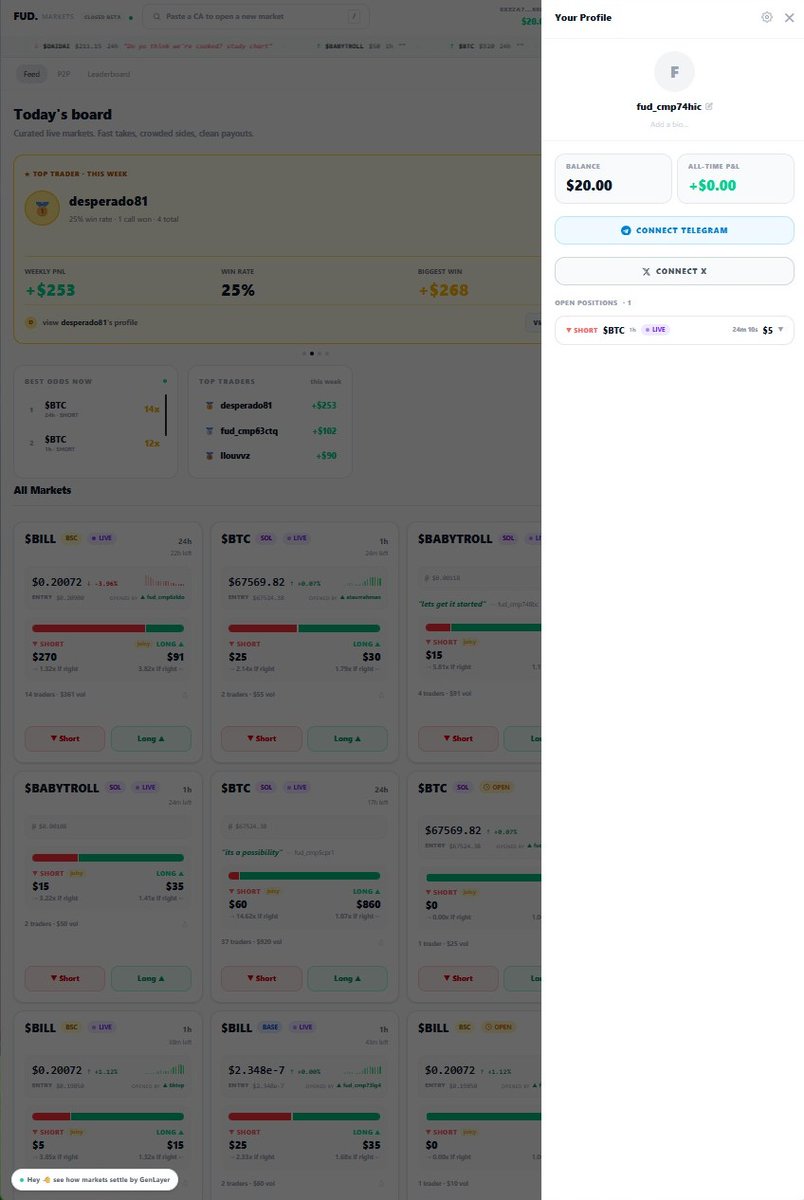Go Long on $BILL BSC 24h market
Viewport: 804px width, 1200px height.
[151, 738]
